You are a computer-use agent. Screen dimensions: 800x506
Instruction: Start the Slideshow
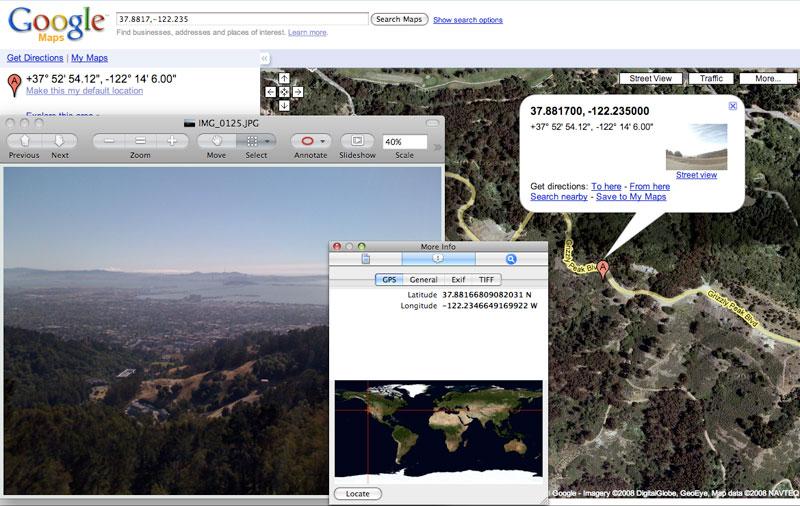tap(357, 141)
